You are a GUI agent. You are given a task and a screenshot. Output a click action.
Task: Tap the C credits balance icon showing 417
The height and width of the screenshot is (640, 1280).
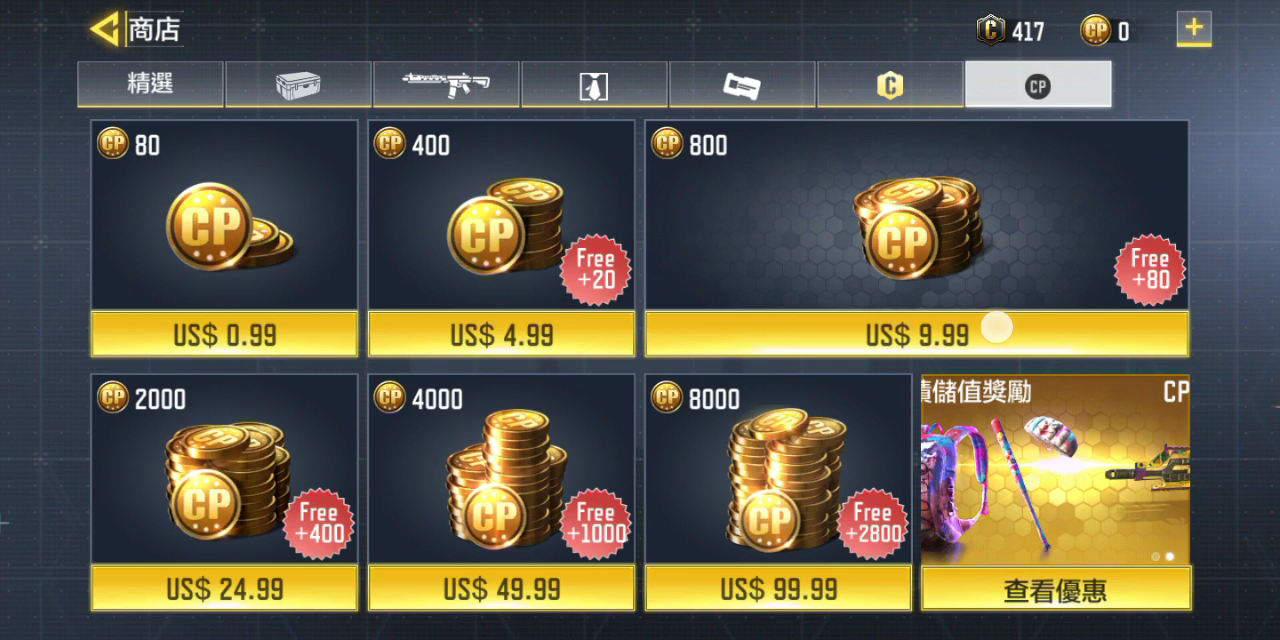point(991,30)
